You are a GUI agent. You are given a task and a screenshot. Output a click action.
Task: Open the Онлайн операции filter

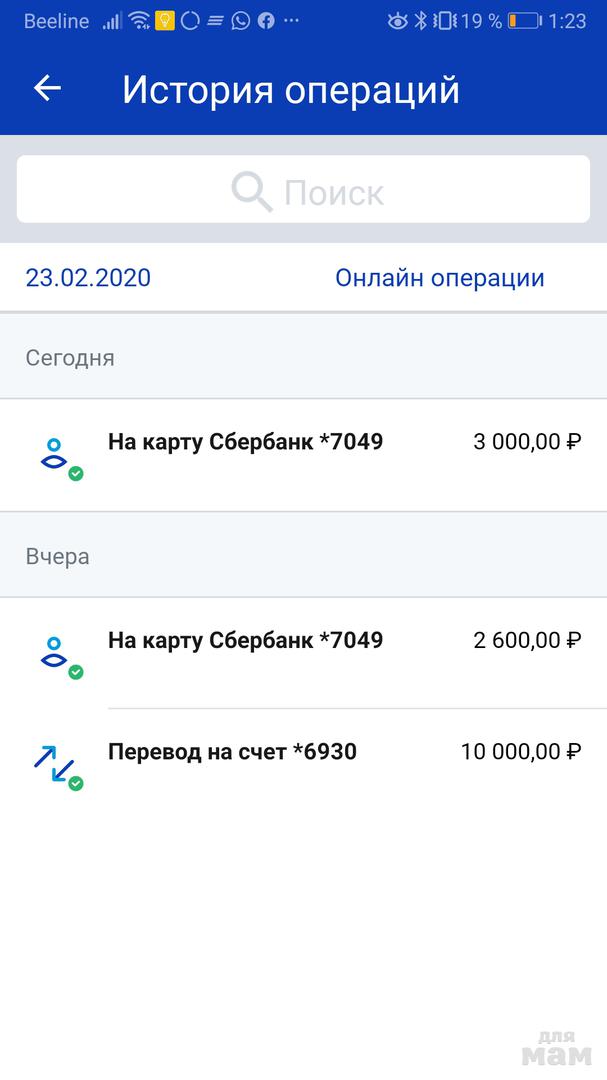439,278
